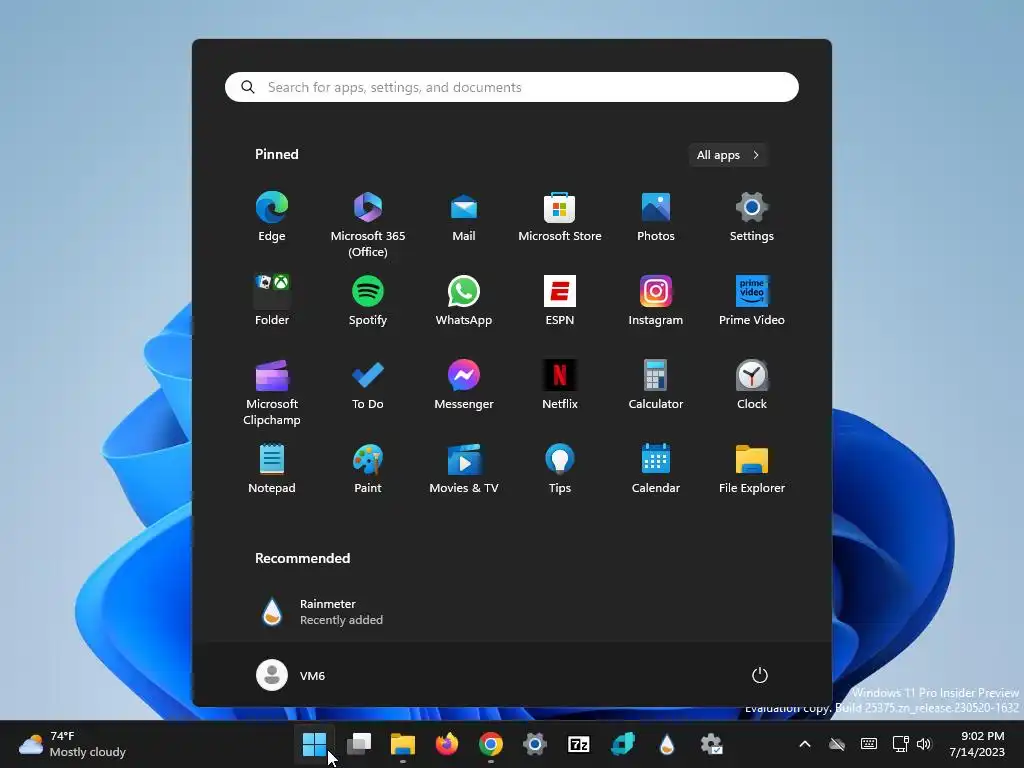Screen dimensions: 1024x768
Task: Open 7-Zip from the taskbar
Action: point(579,744)
